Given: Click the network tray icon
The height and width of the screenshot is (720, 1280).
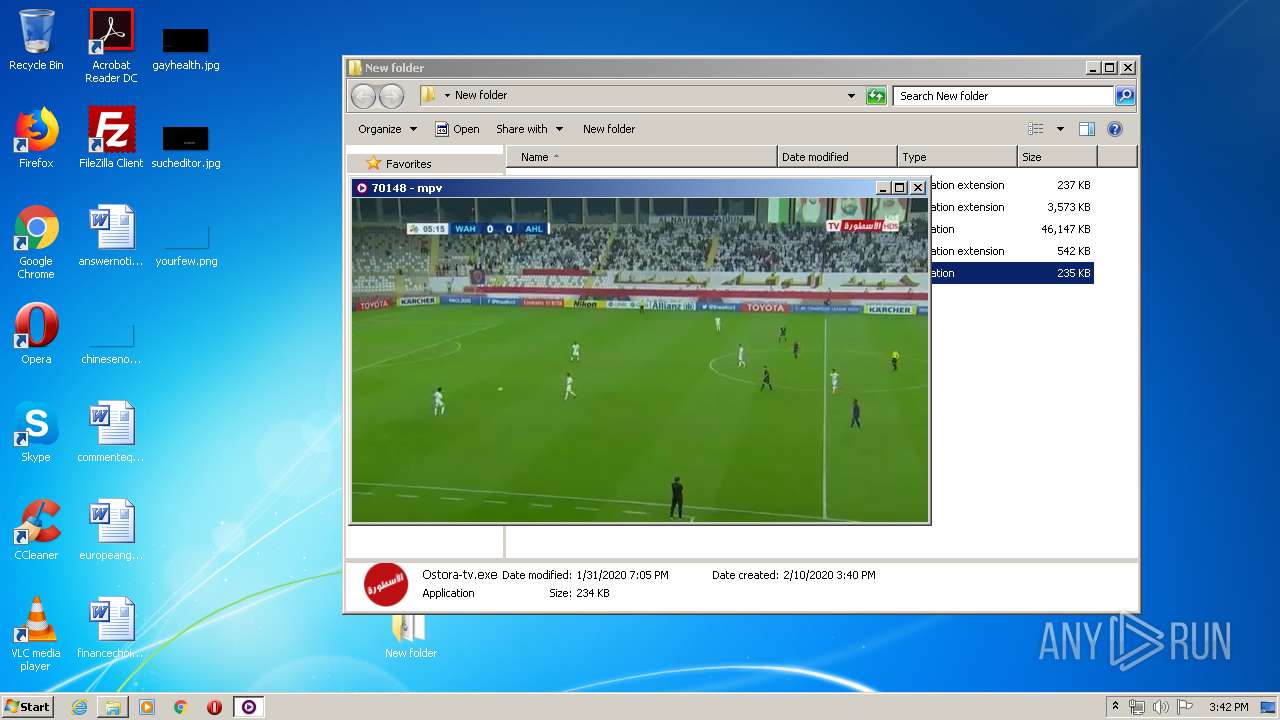Looking at the screenshot, I should click(1137, 707).
